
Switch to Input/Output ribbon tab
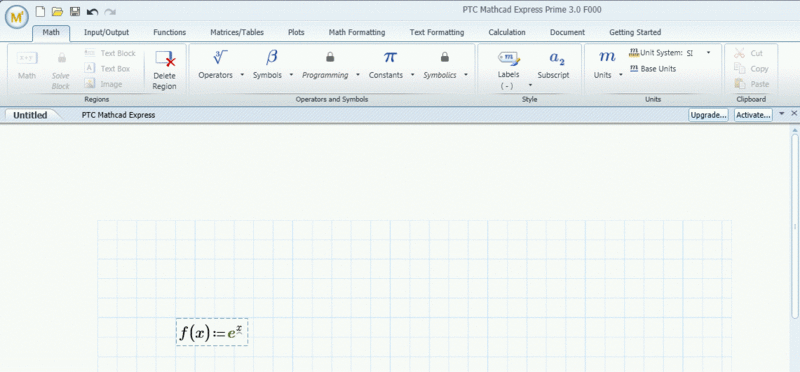pyautogui.click(x=107, y=32)
